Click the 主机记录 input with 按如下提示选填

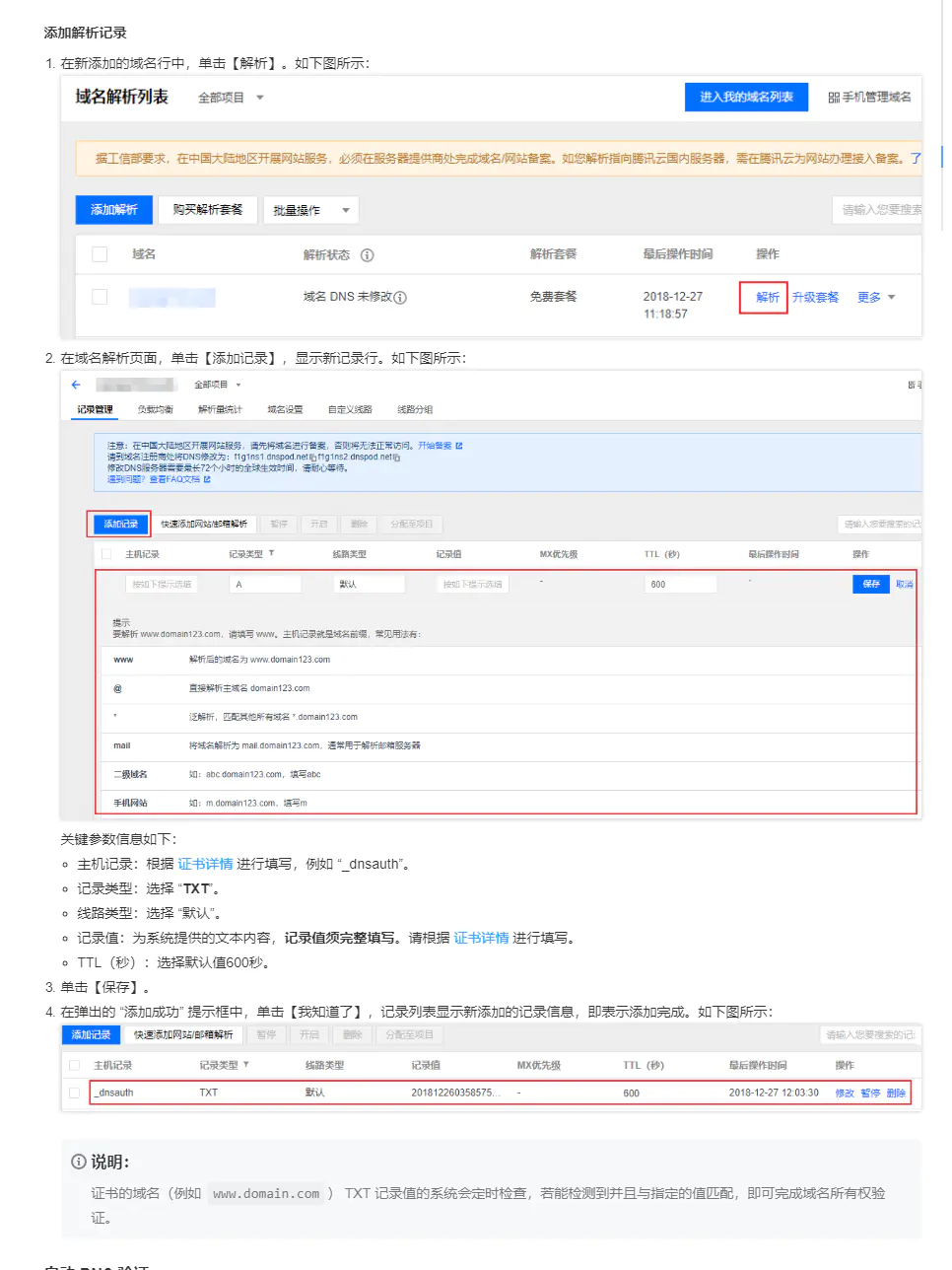162,585
